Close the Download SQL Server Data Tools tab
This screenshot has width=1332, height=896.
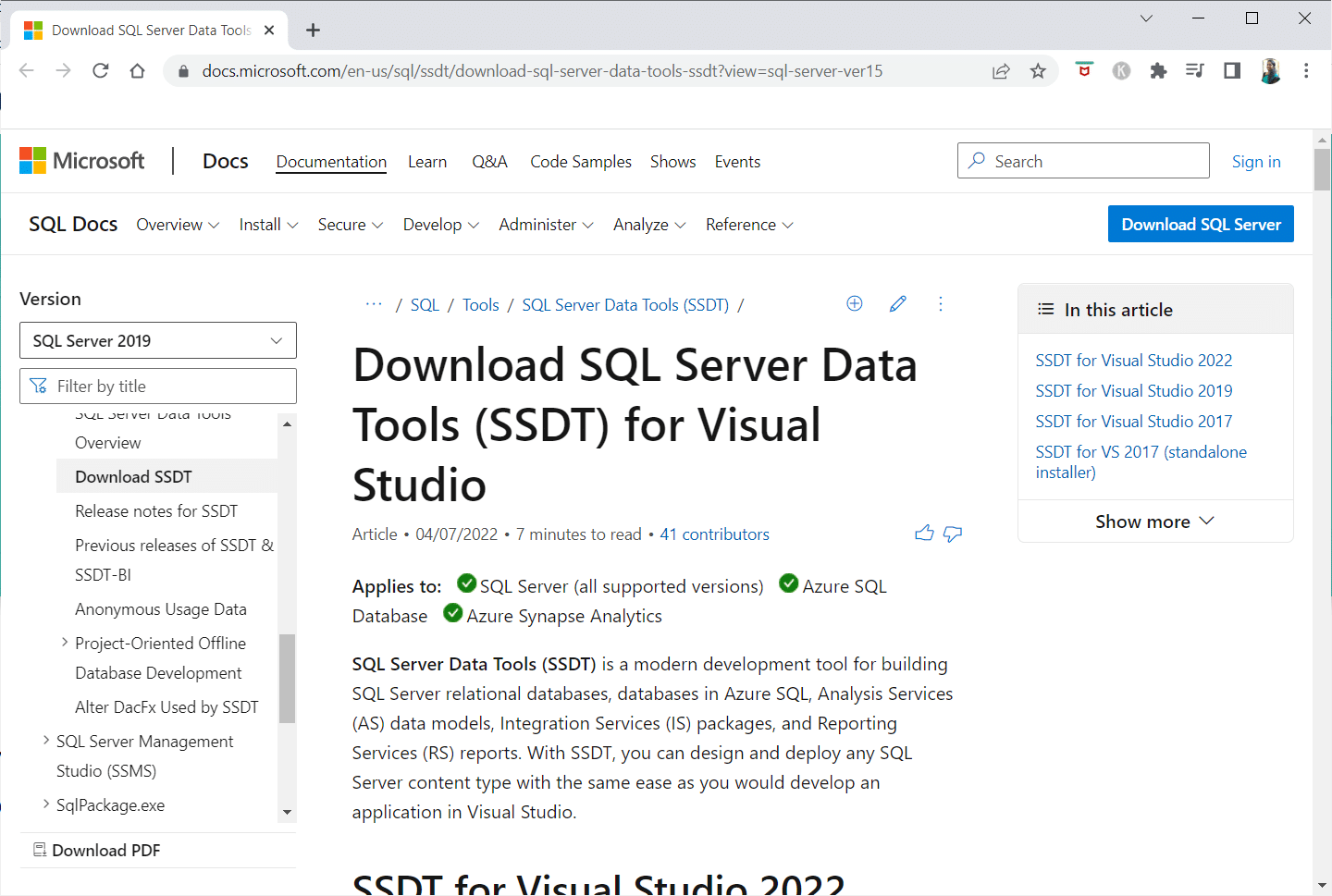[x=269, y=31]
